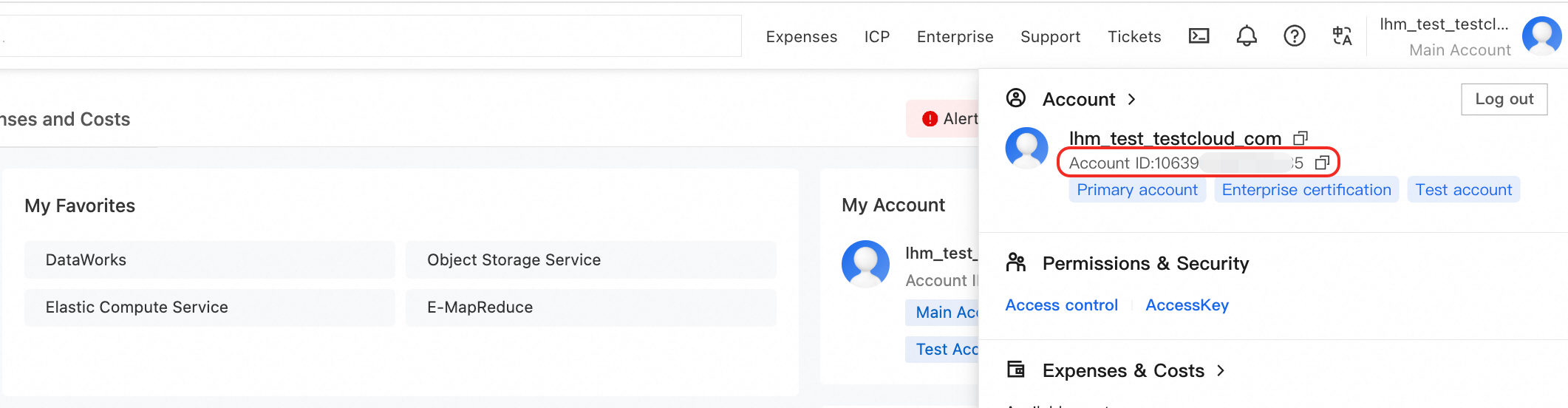Image resolution: width=1568 pixels, height=408 pixels.
Task: Open the AccessKey link
Action: pos(1187,305)
